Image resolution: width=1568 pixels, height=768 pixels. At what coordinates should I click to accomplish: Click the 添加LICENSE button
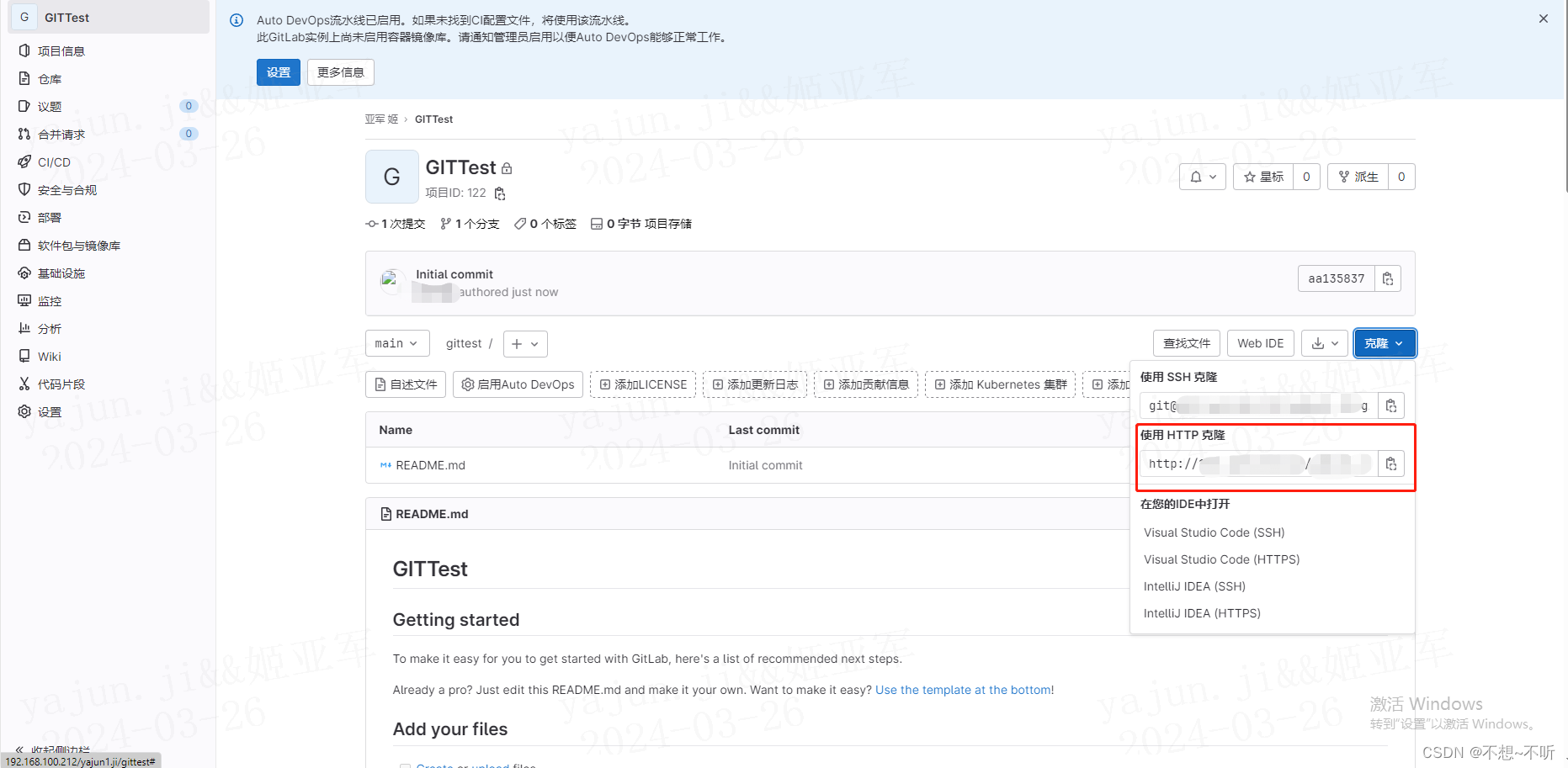pos(643,384)
